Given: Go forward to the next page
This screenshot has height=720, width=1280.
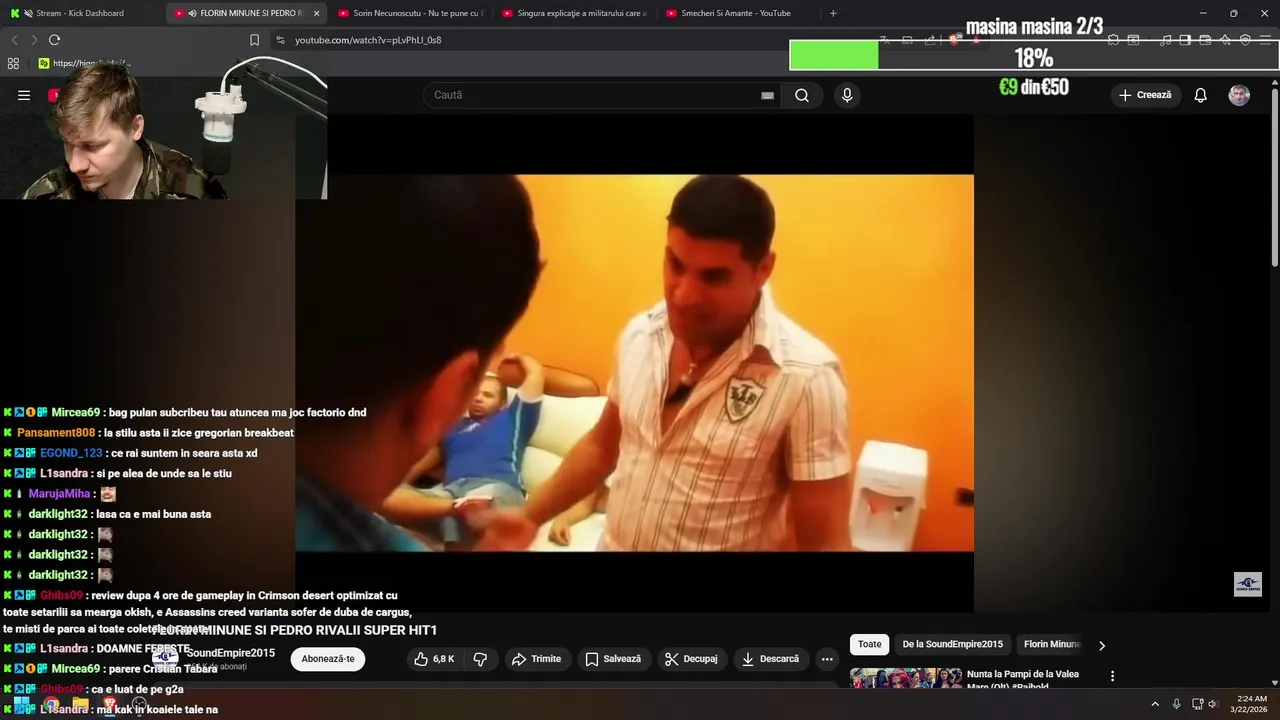Looking at the screenshot, I should 34,40.
